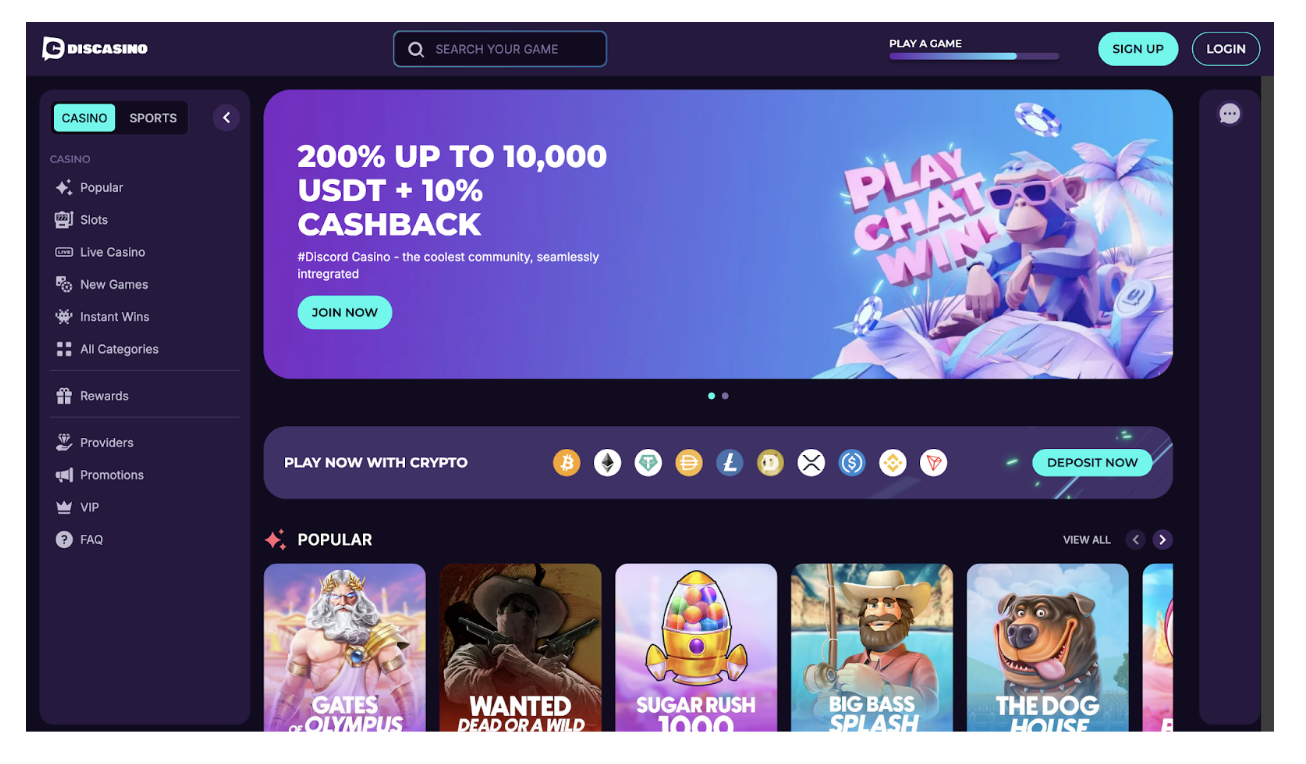Click the Tron coin icon

[x=933, y=463]
